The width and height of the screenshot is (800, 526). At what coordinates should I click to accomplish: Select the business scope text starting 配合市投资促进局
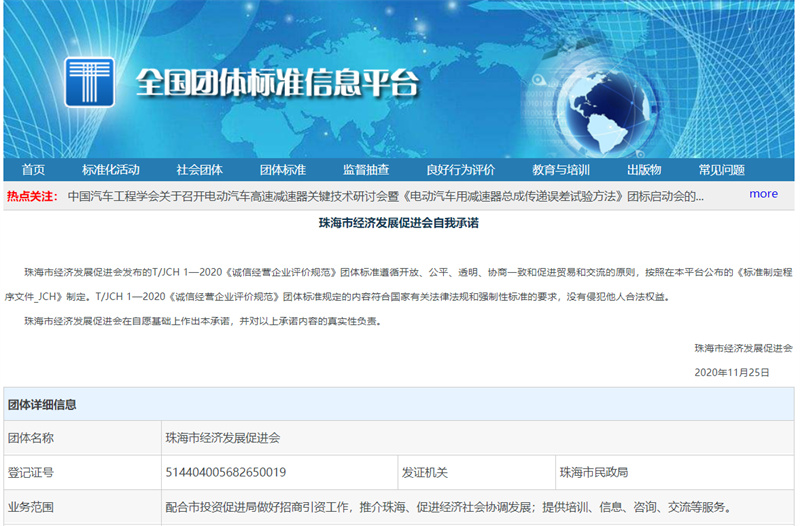click(449, 507)
